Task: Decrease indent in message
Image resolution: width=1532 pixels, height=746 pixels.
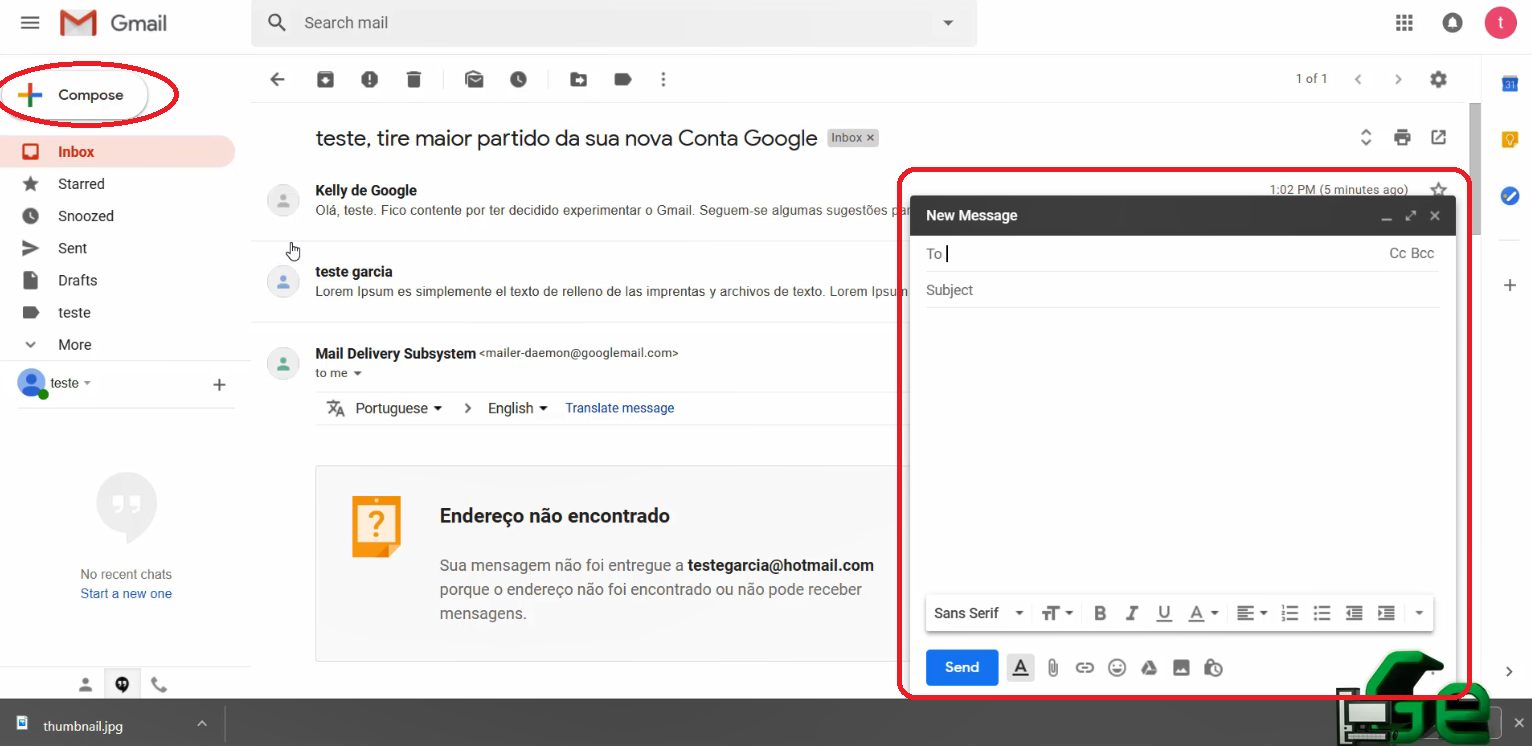Action: [1354, 613]
